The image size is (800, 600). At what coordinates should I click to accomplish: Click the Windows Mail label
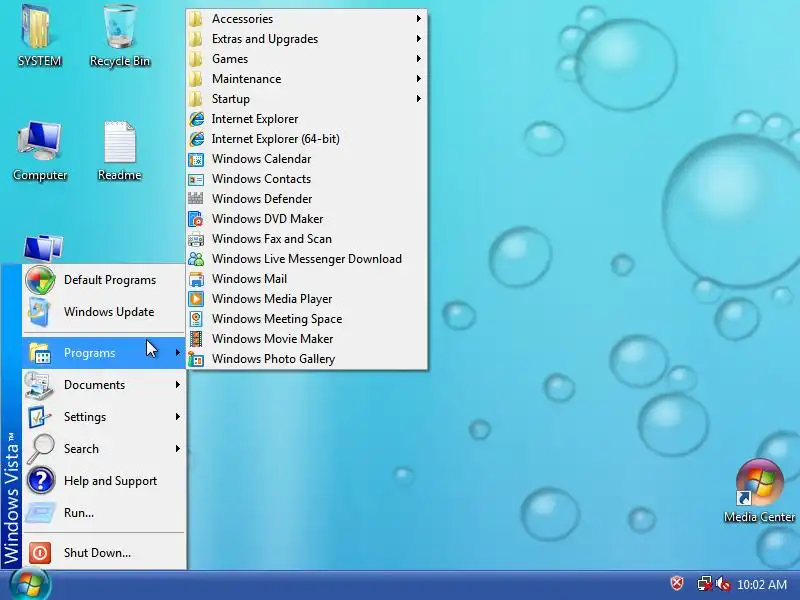pyautogui.click(x=249, y=279)
